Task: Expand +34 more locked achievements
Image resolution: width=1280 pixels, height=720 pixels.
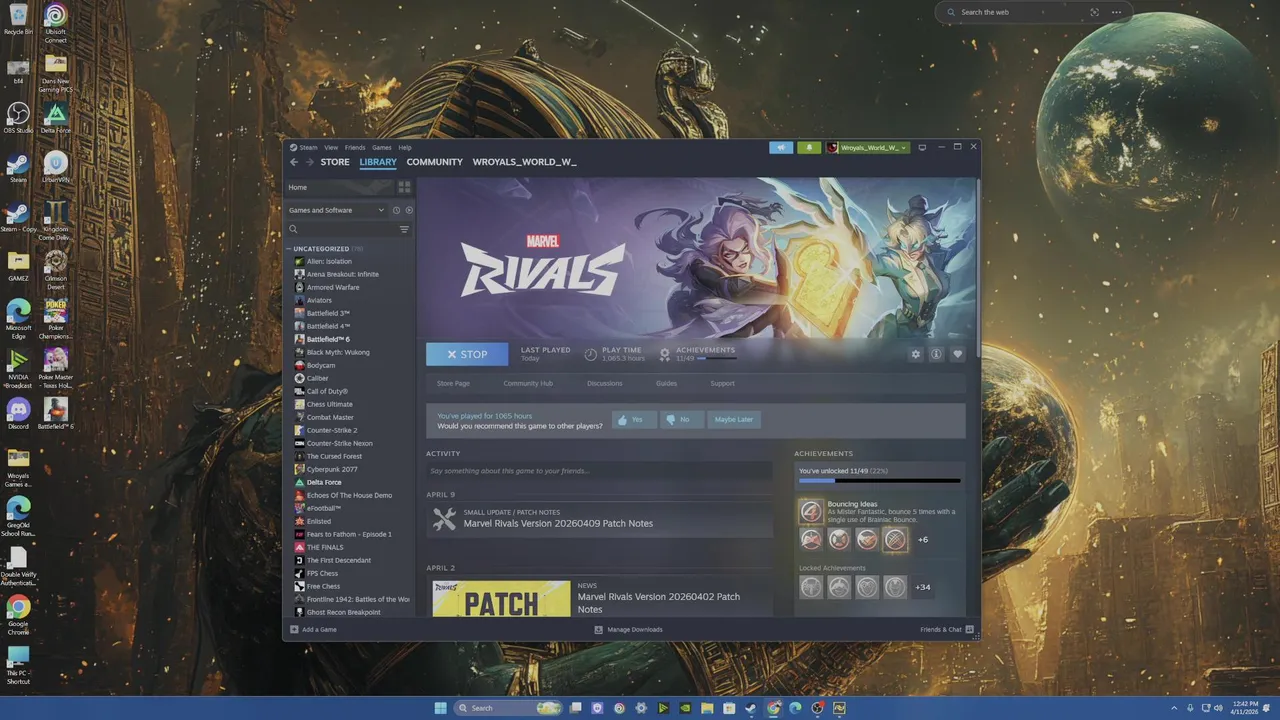Action: [x=923, y=587]
